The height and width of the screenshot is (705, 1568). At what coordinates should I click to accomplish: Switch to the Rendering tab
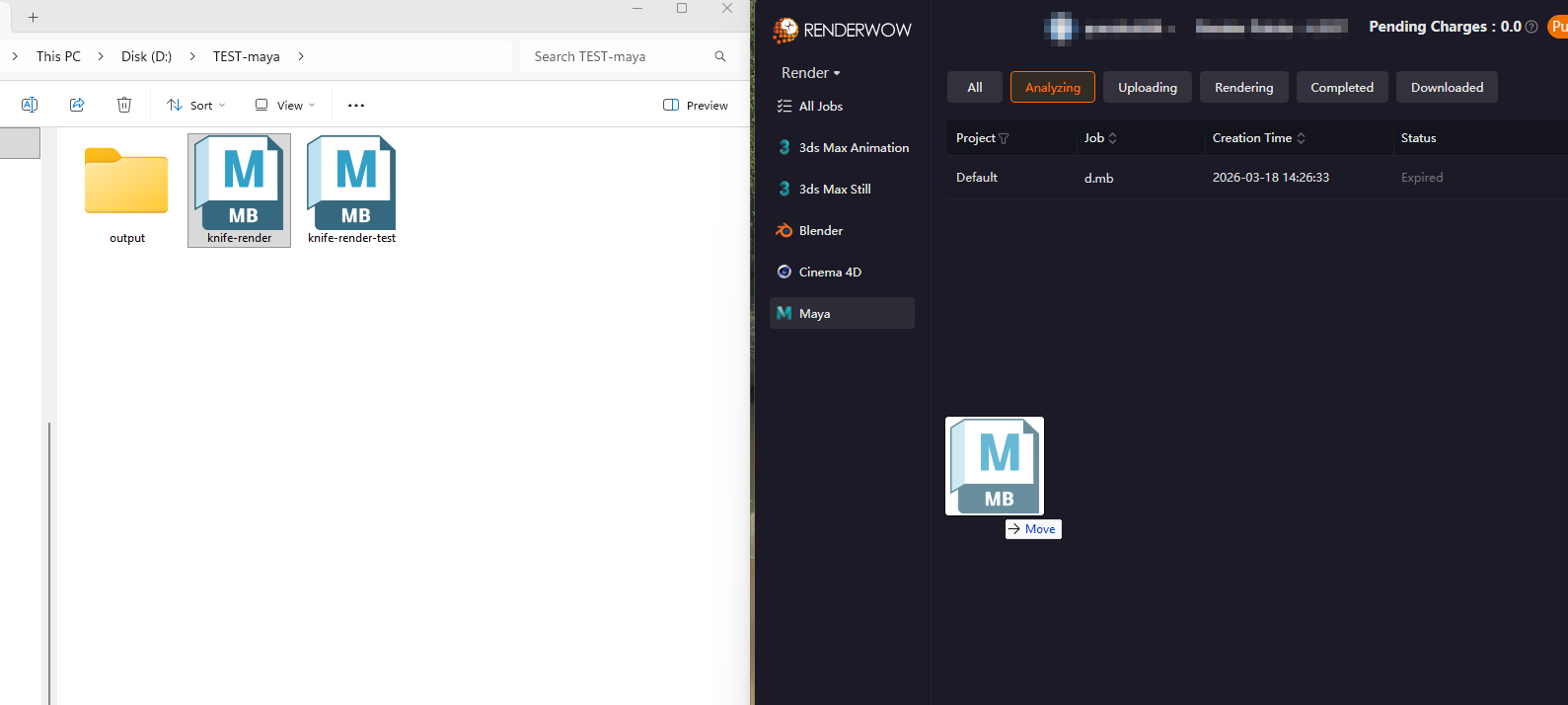coord(1244,87)
